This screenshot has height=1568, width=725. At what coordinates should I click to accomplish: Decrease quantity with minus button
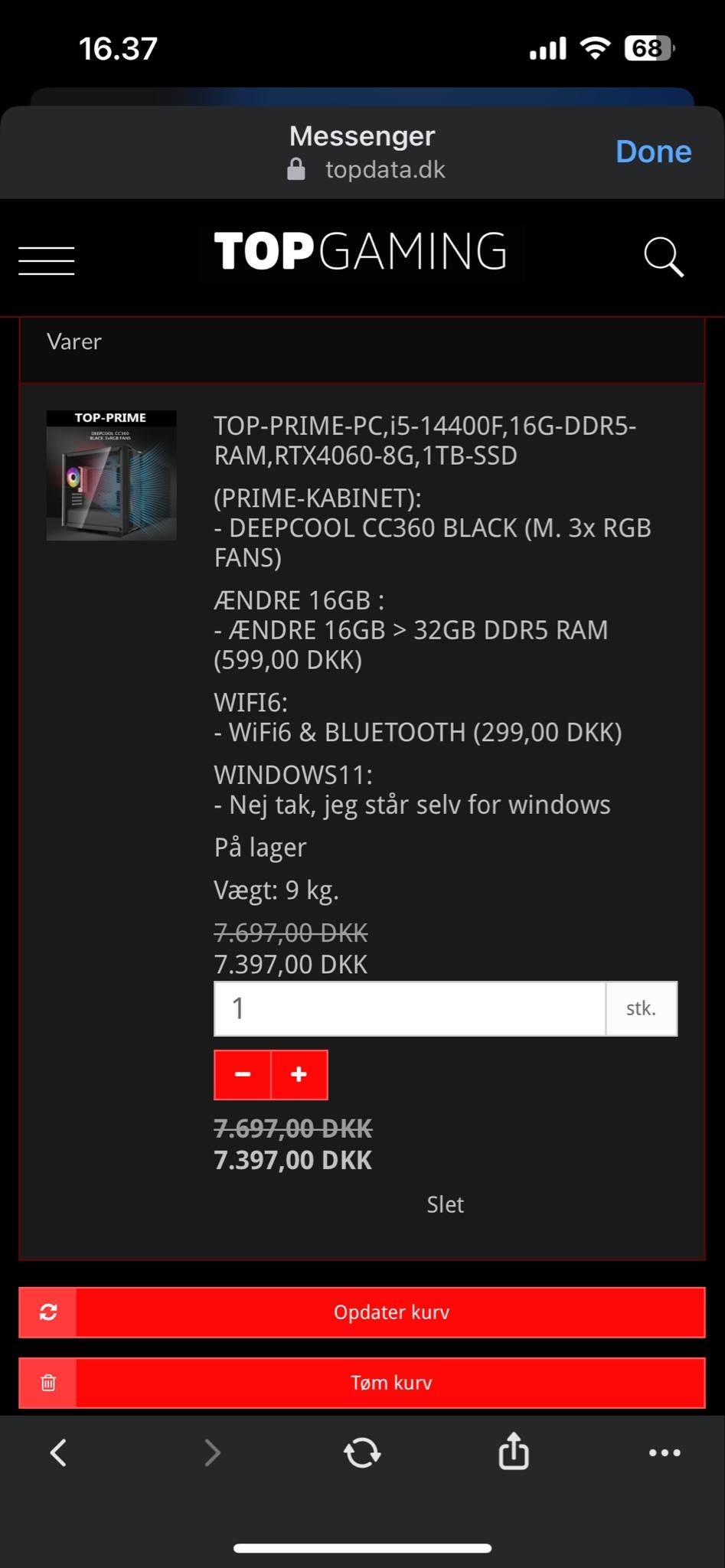pyautogui.click(x=243, y=1075)
